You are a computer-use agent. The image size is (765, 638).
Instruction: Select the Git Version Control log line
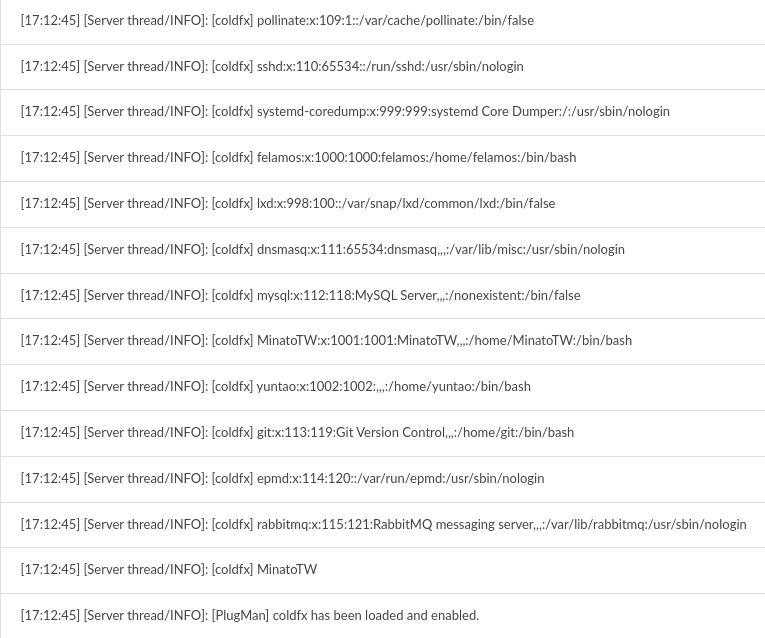(x=297, y=432)
